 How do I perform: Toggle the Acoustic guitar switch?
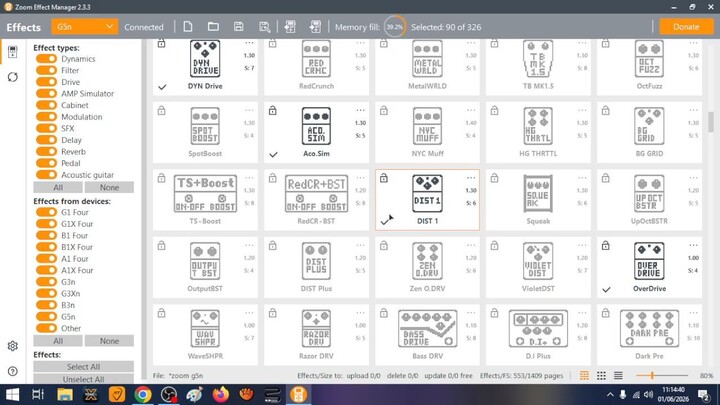(x=46, y=174)
